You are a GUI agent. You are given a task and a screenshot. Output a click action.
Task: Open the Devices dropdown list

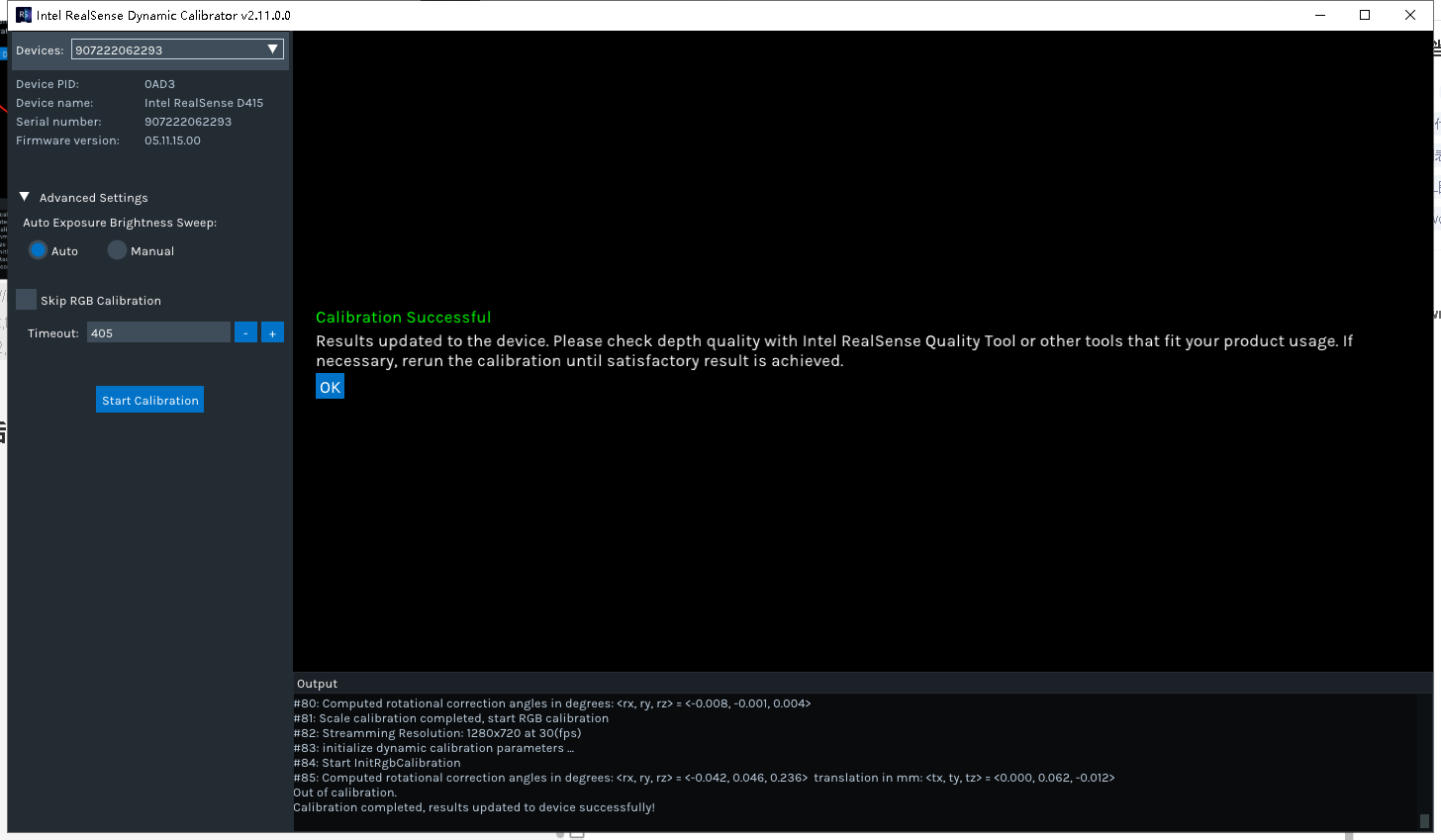pyautogui.click(x=177, y=49)
